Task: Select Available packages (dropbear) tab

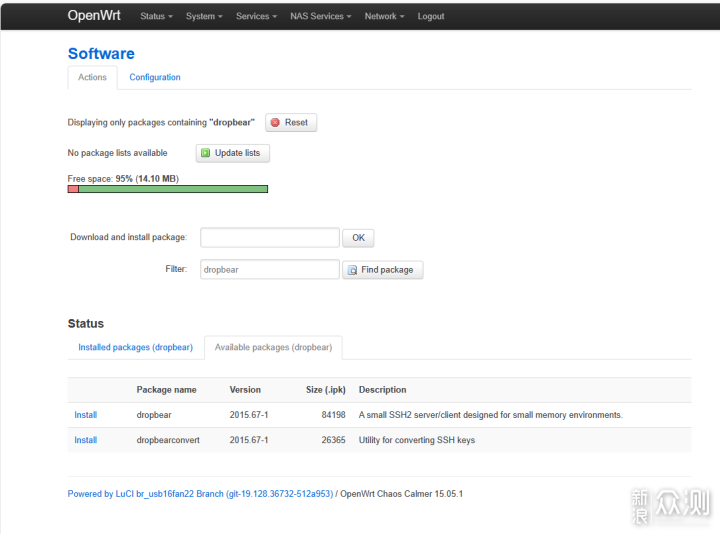Action: tap(273, 347)
